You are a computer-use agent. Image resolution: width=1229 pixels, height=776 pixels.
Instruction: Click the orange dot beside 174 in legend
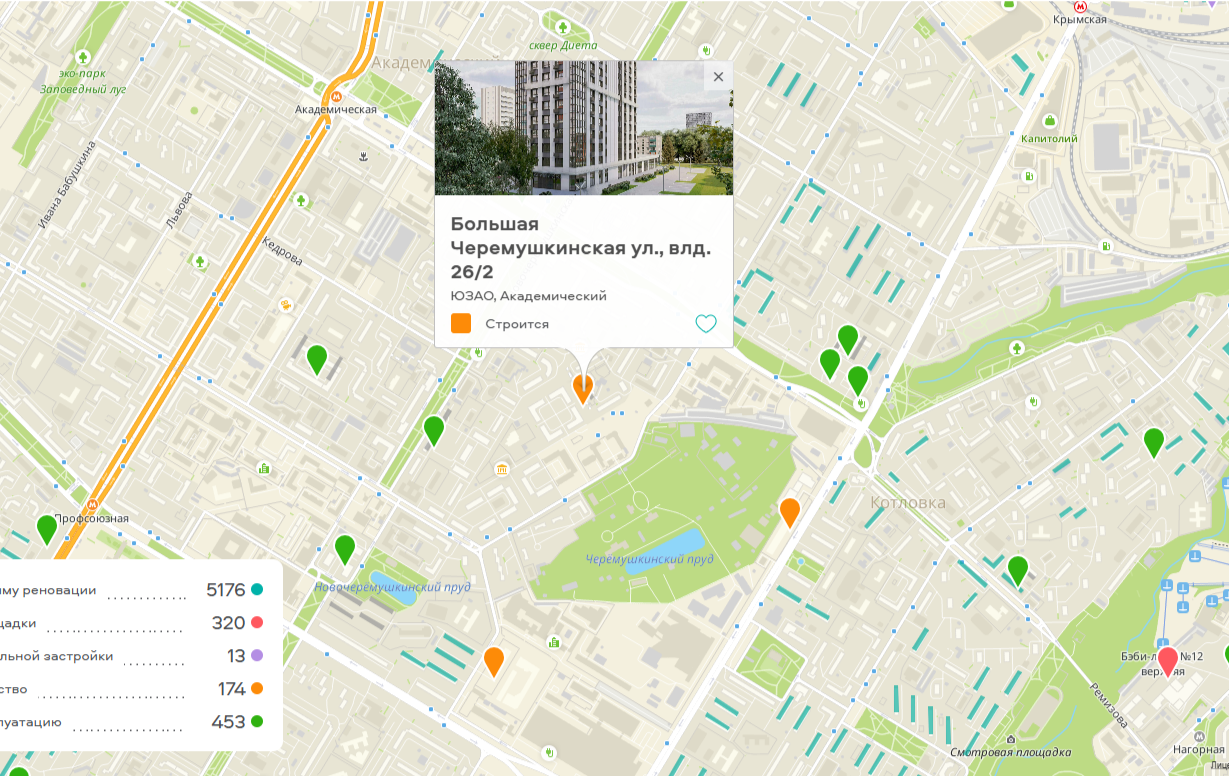[257, 689]
